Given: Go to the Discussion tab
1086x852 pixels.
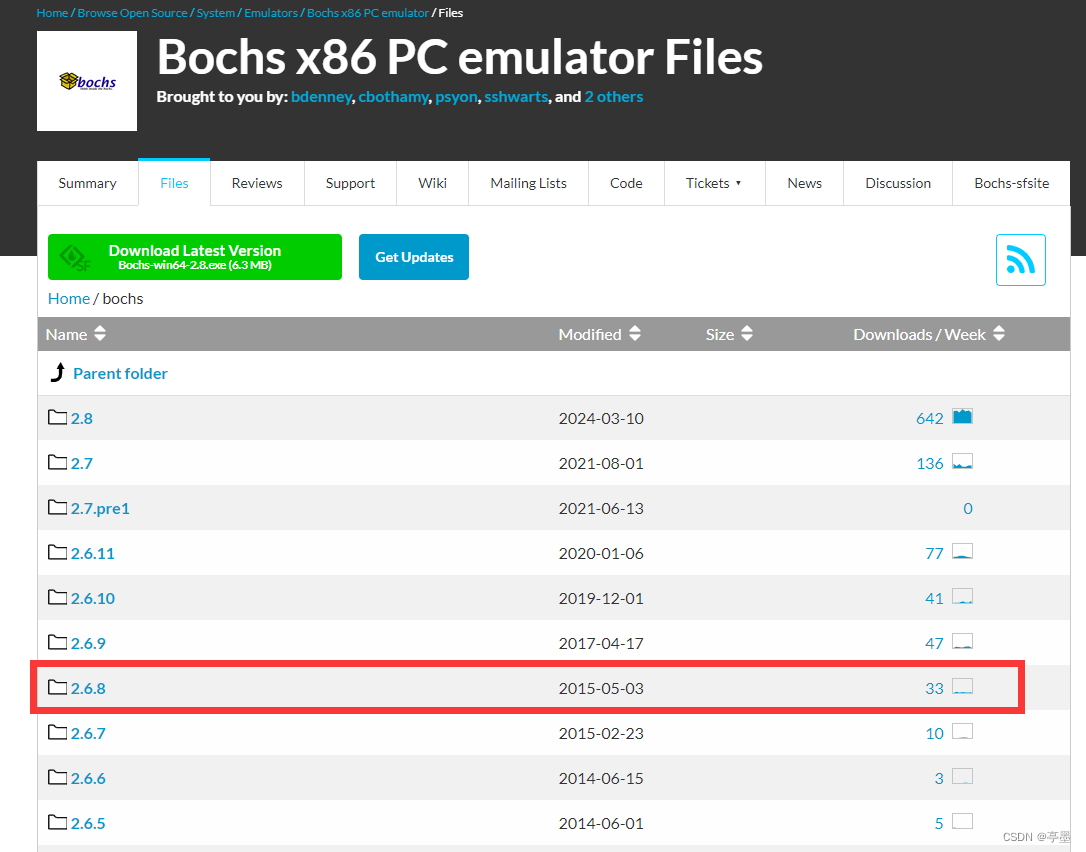Looking at the screenshot, I should pyautogui.click(x=898, y=183).
